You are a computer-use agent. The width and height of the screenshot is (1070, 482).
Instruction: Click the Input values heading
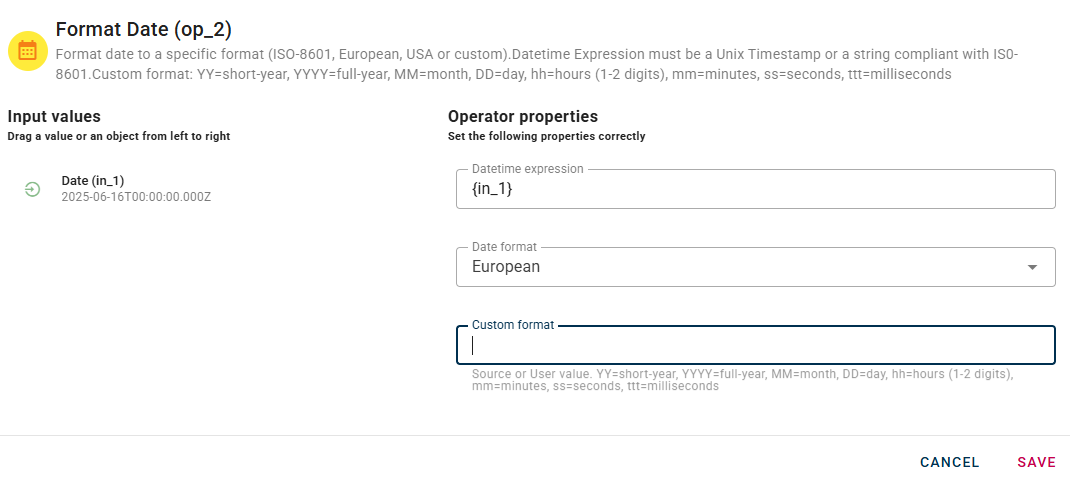[54, 117]
